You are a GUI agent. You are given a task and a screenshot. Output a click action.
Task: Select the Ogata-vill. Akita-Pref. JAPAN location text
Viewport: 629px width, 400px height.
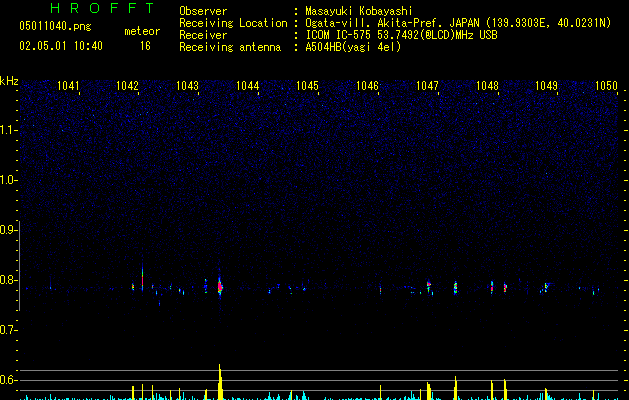point(458,23)
